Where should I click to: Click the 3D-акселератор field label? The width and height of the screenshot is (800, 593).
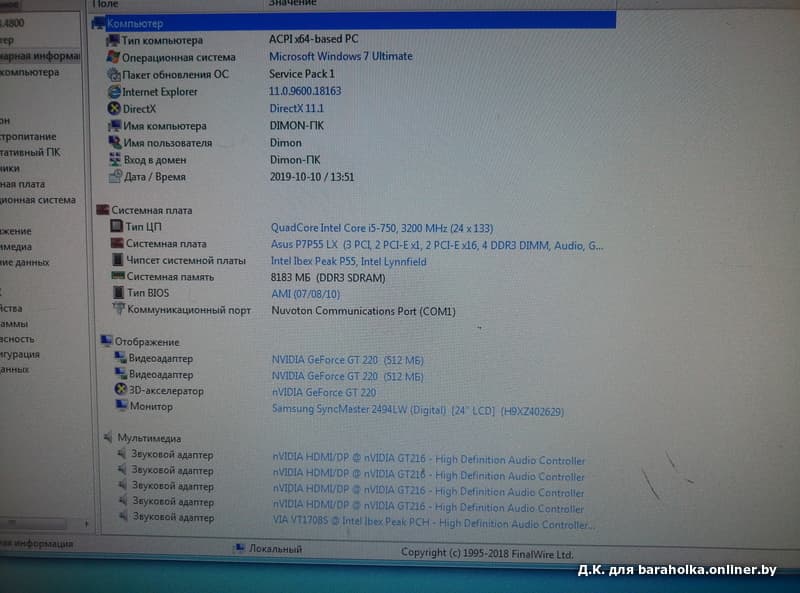click(x=166, y=390)
